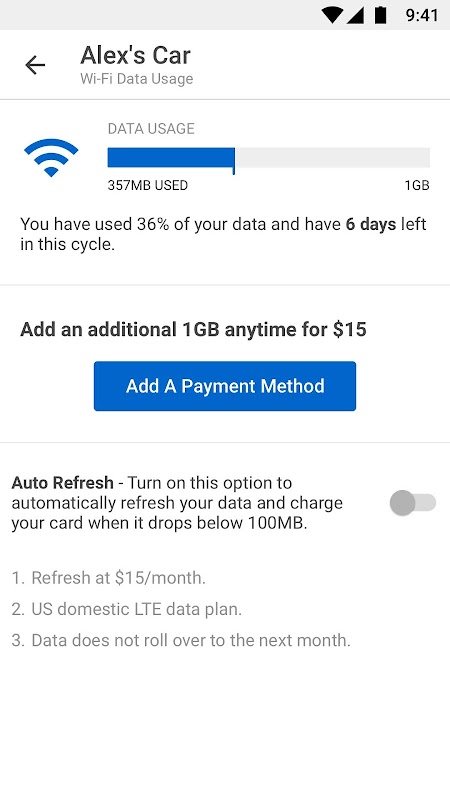Tap the data usage bar marker
Screen dimensions: 450x800
click(x=234, y=161)
